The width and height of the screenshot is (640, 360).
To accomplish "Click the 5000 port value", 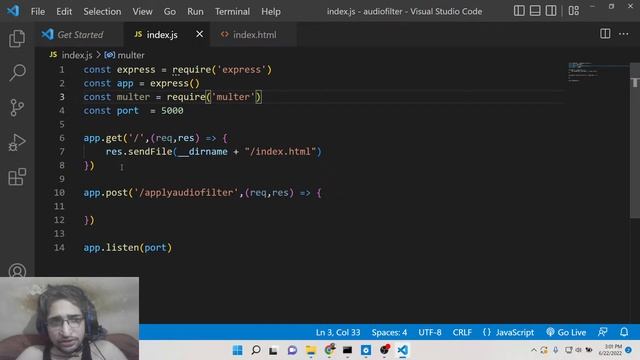I will click(172, 111).
